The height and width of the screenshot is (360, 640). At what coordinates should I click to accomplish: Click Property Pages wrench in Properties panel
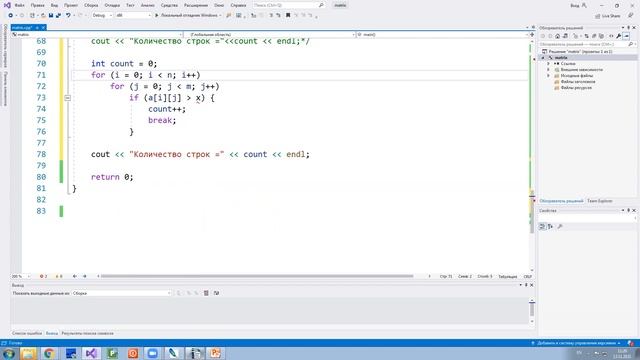560,227
